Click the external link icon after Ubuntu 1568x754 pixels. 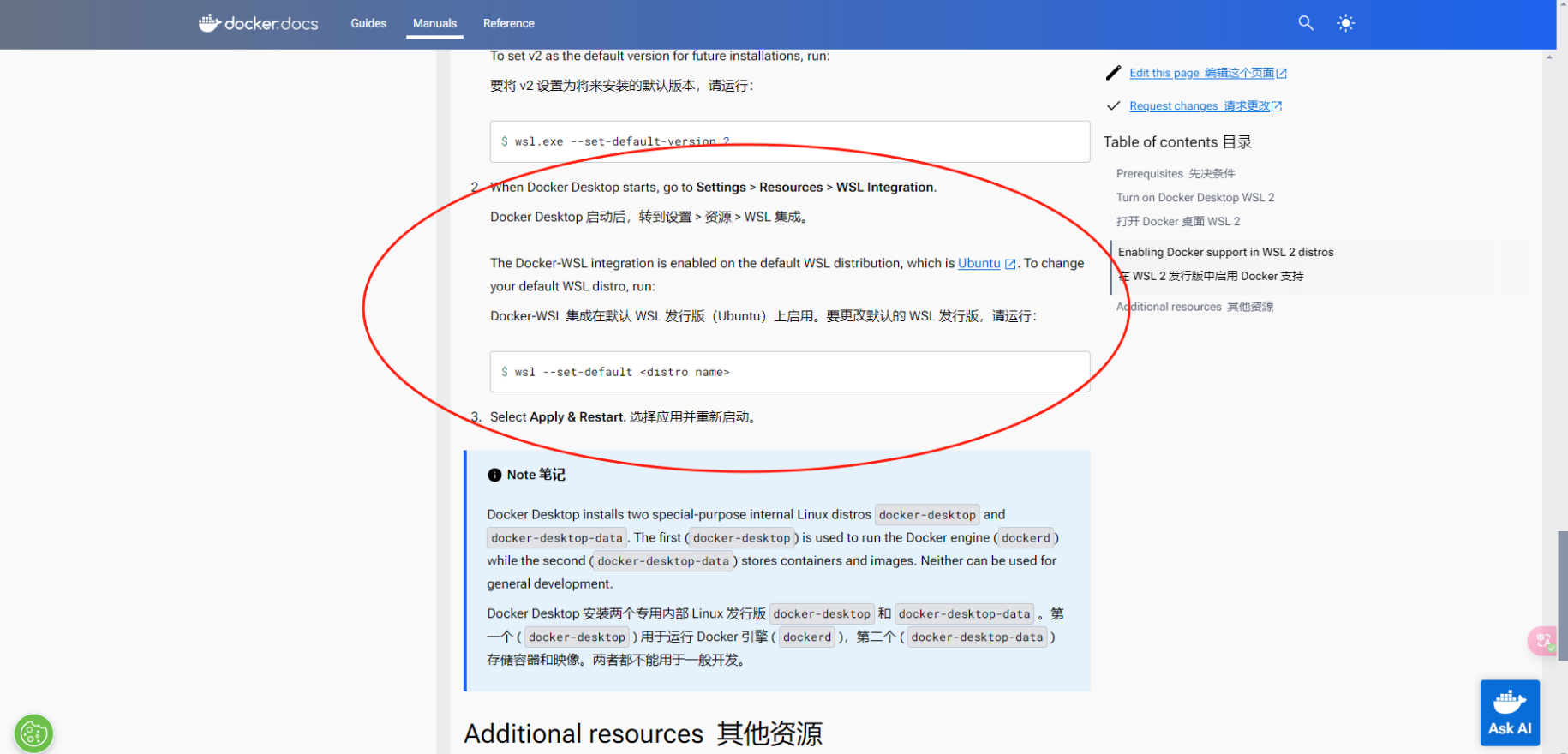(1010, 264)
